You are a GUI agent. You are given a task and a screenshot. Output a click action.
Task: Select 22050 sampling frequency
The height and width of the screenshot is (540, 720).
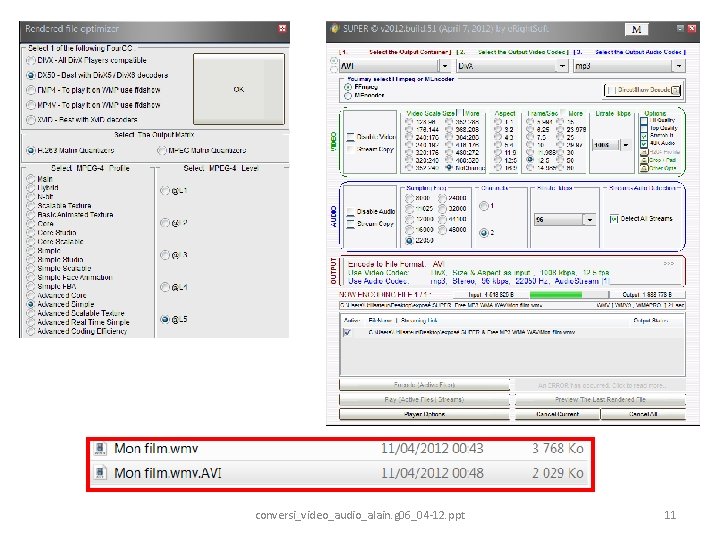(409, 240)
